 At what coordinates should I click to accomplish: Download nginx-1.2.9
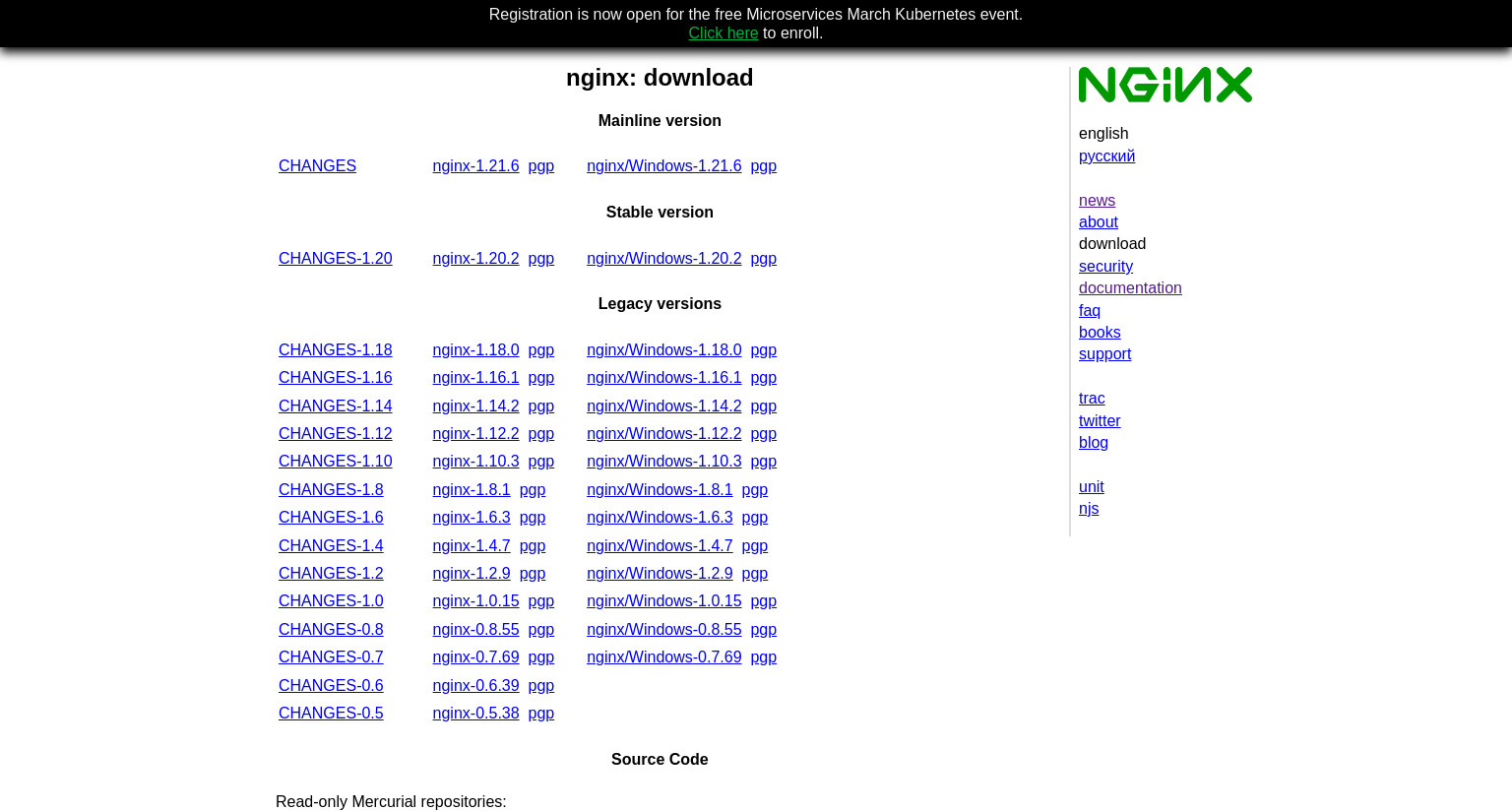pyautogui.click(x=472, y=574)
